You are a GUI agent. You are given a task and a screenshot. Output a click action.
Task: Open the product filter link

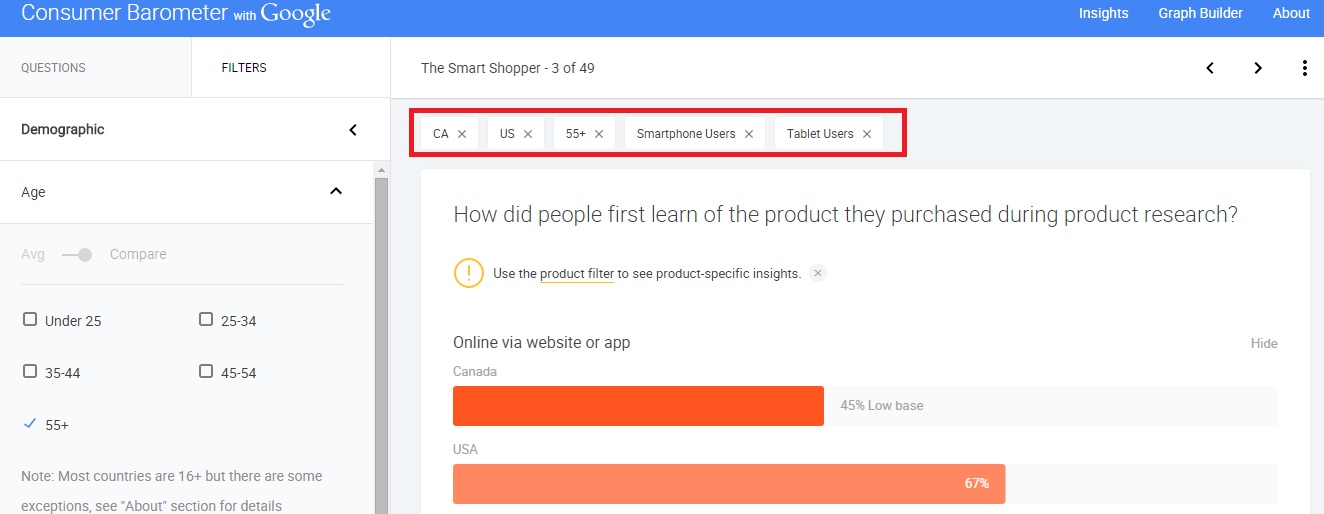pos(577,274)
